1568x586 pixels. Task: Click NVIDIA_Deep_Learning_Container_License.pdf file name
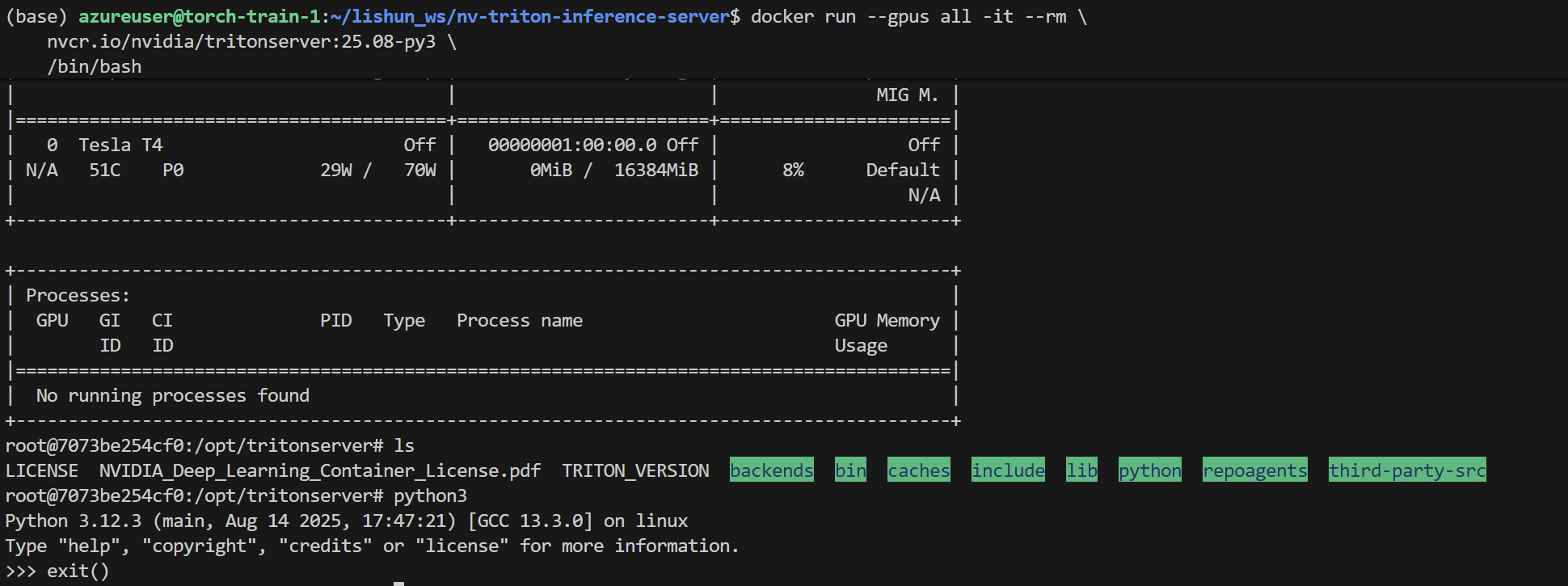(x=320, y=470)
